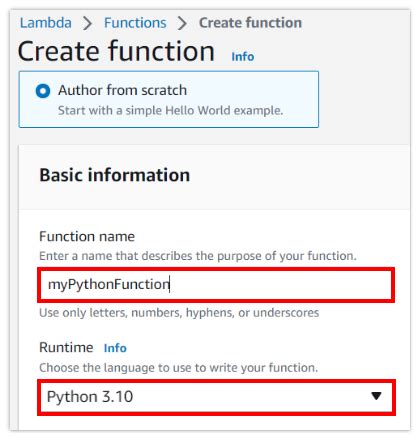Select the Hello World example option description
The height and width of the screenshot is (440, 420).
170,110
